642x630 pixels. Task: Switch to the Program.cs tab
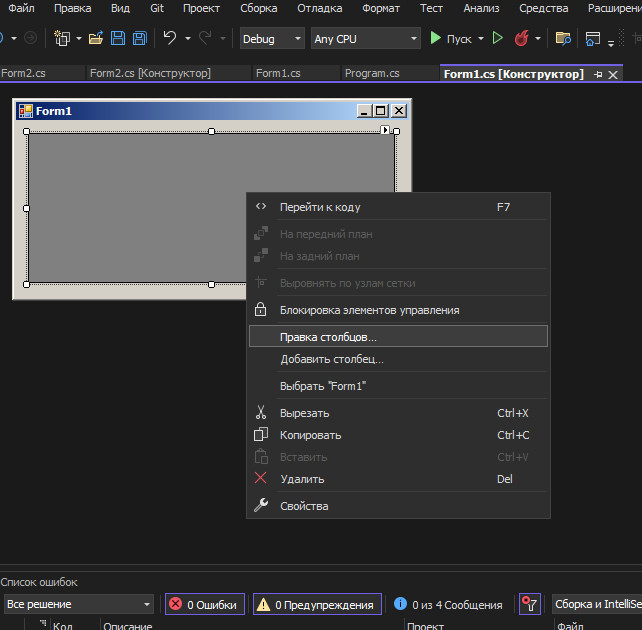pyautogui.click(x=372, y=73)
